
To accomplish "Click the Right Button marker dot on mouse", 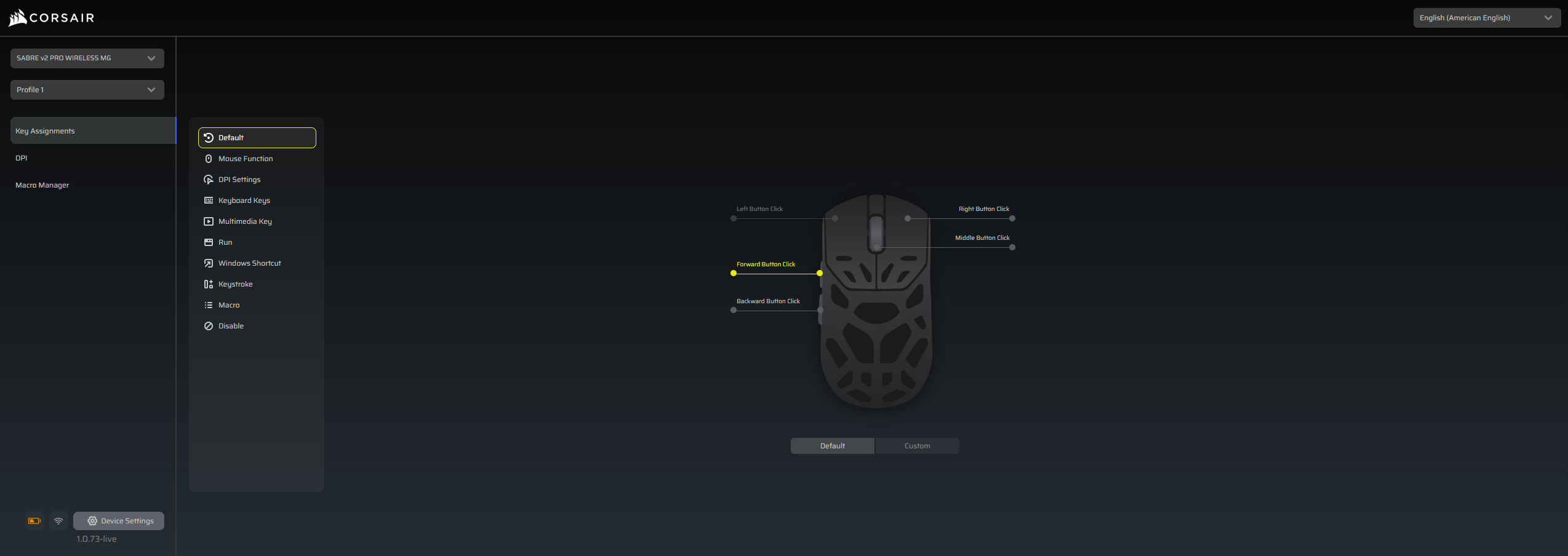I will 908,218.
